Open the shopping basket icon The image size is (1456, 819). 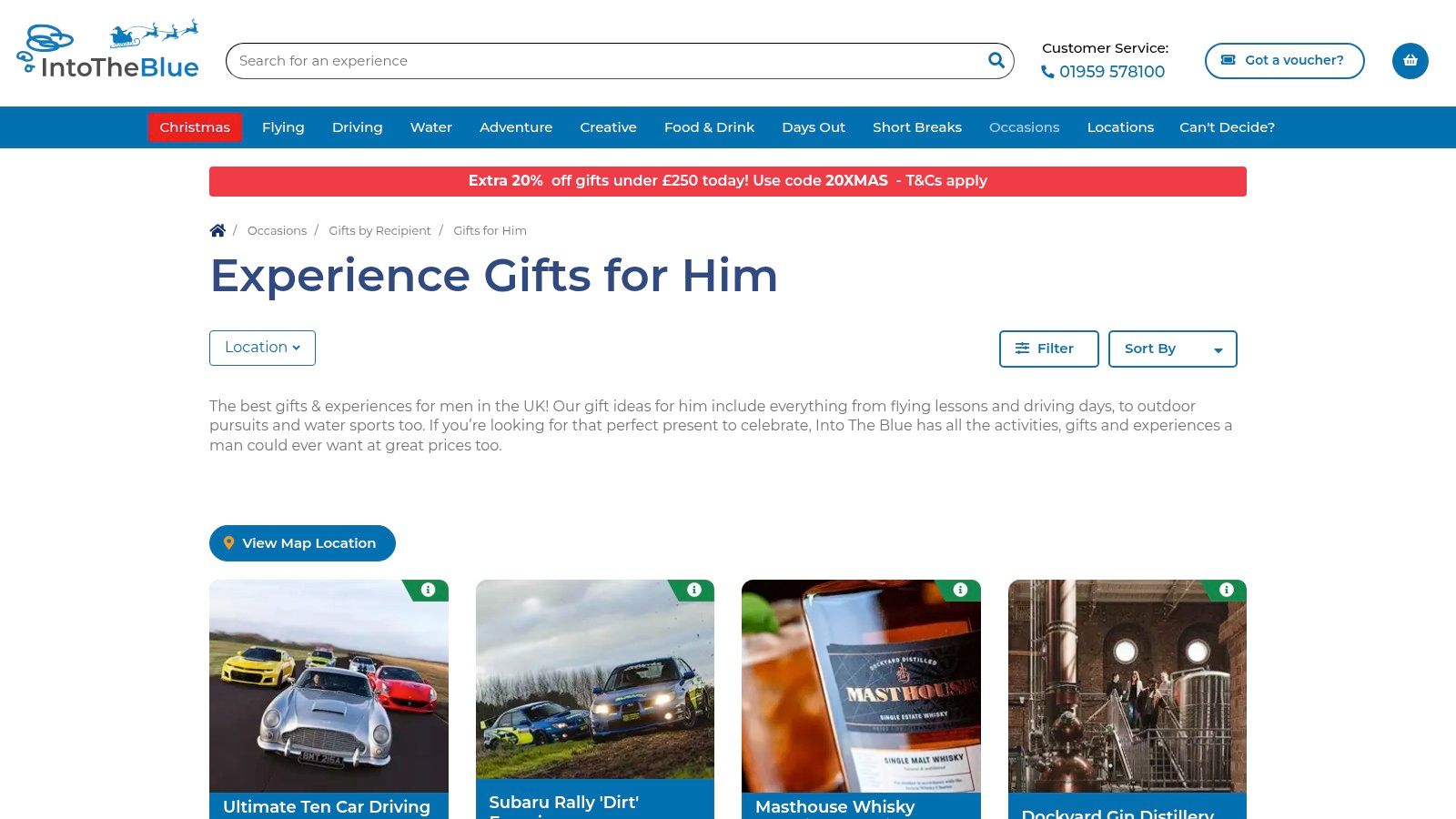[1410, 61]
